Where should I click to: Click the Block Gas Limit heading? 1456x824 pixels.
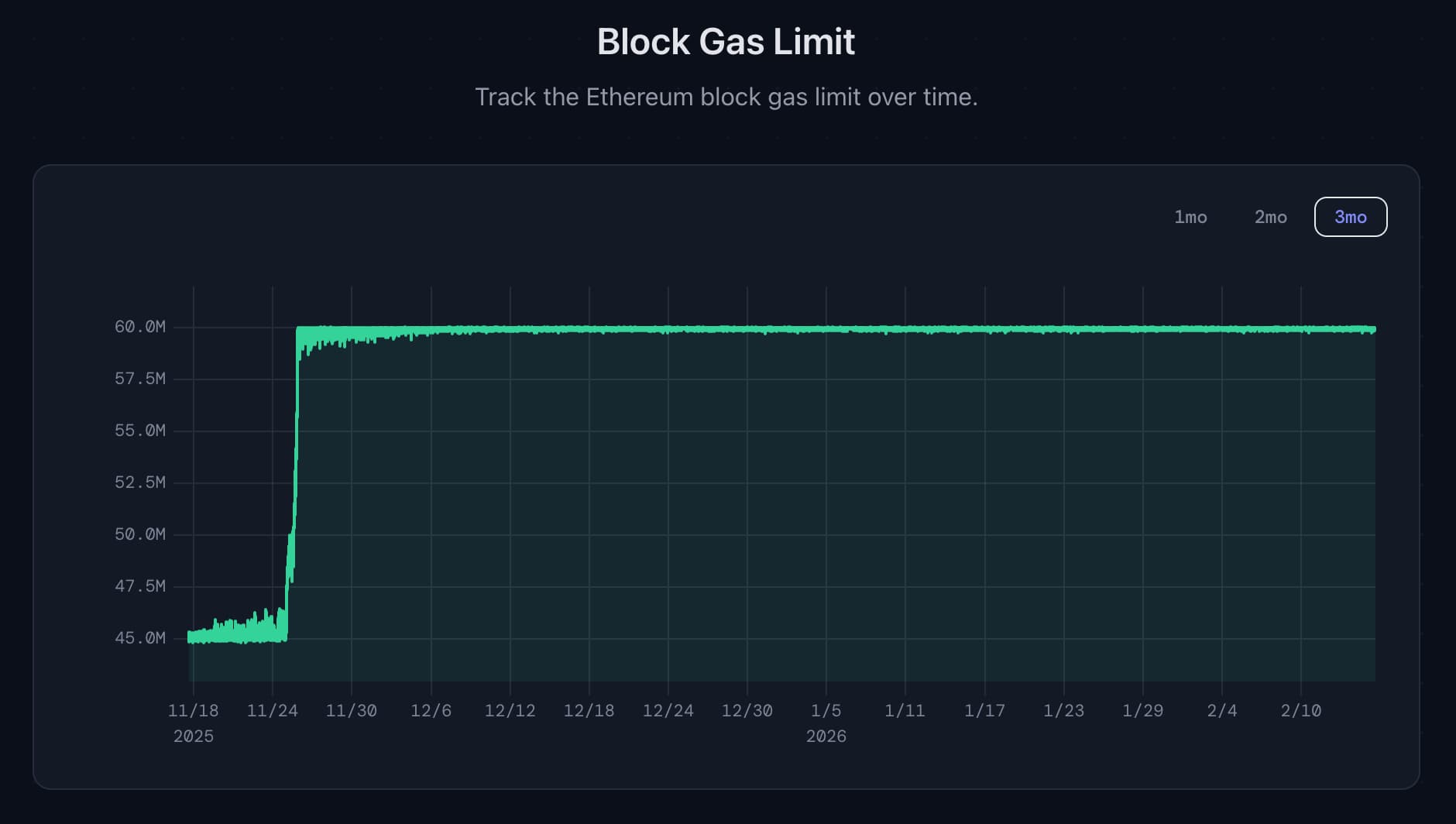point(726,42)
